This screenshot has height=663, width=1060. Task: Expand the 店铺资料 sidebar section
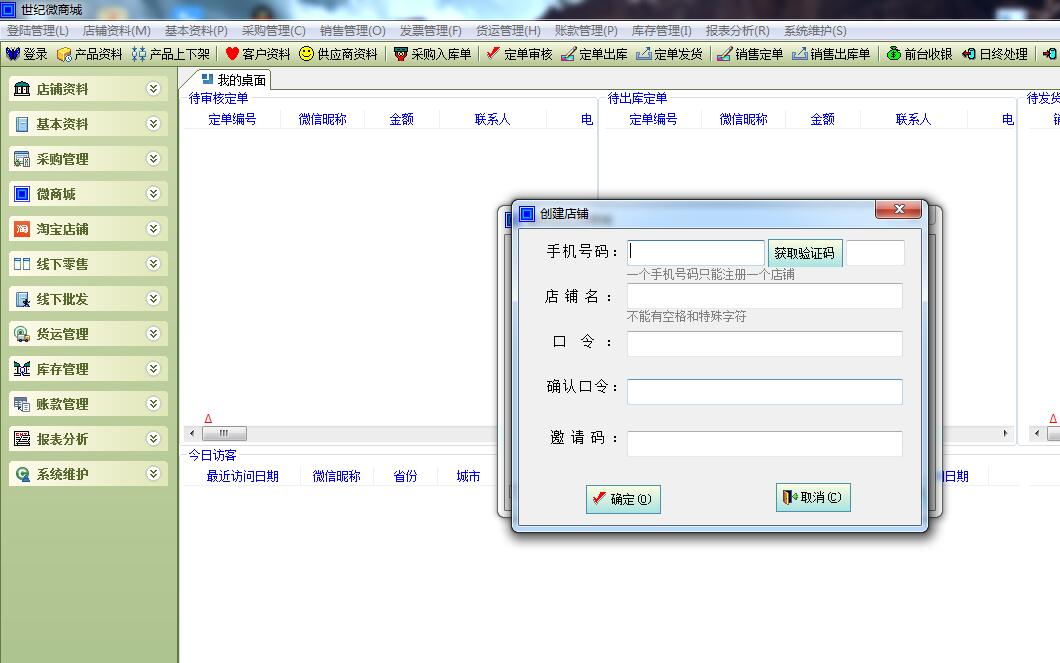[x=88, y=89]
